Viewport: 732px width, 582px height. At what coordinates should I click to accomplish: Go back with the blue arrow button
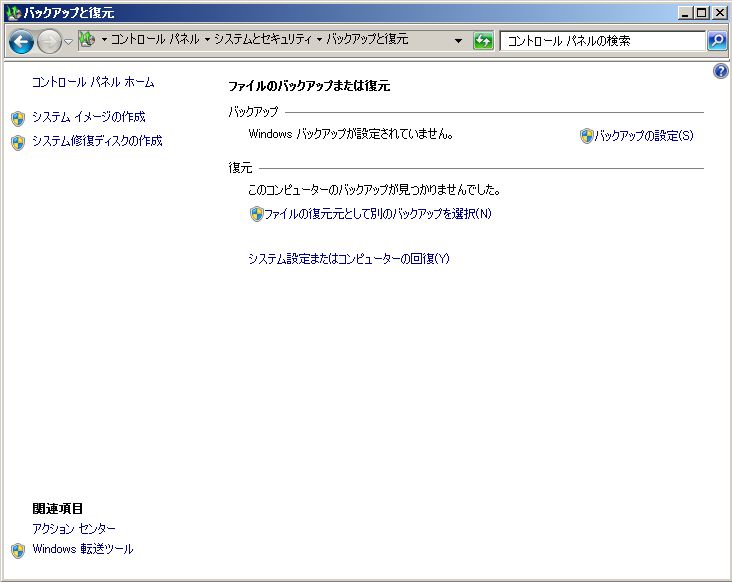coord(21,42)
